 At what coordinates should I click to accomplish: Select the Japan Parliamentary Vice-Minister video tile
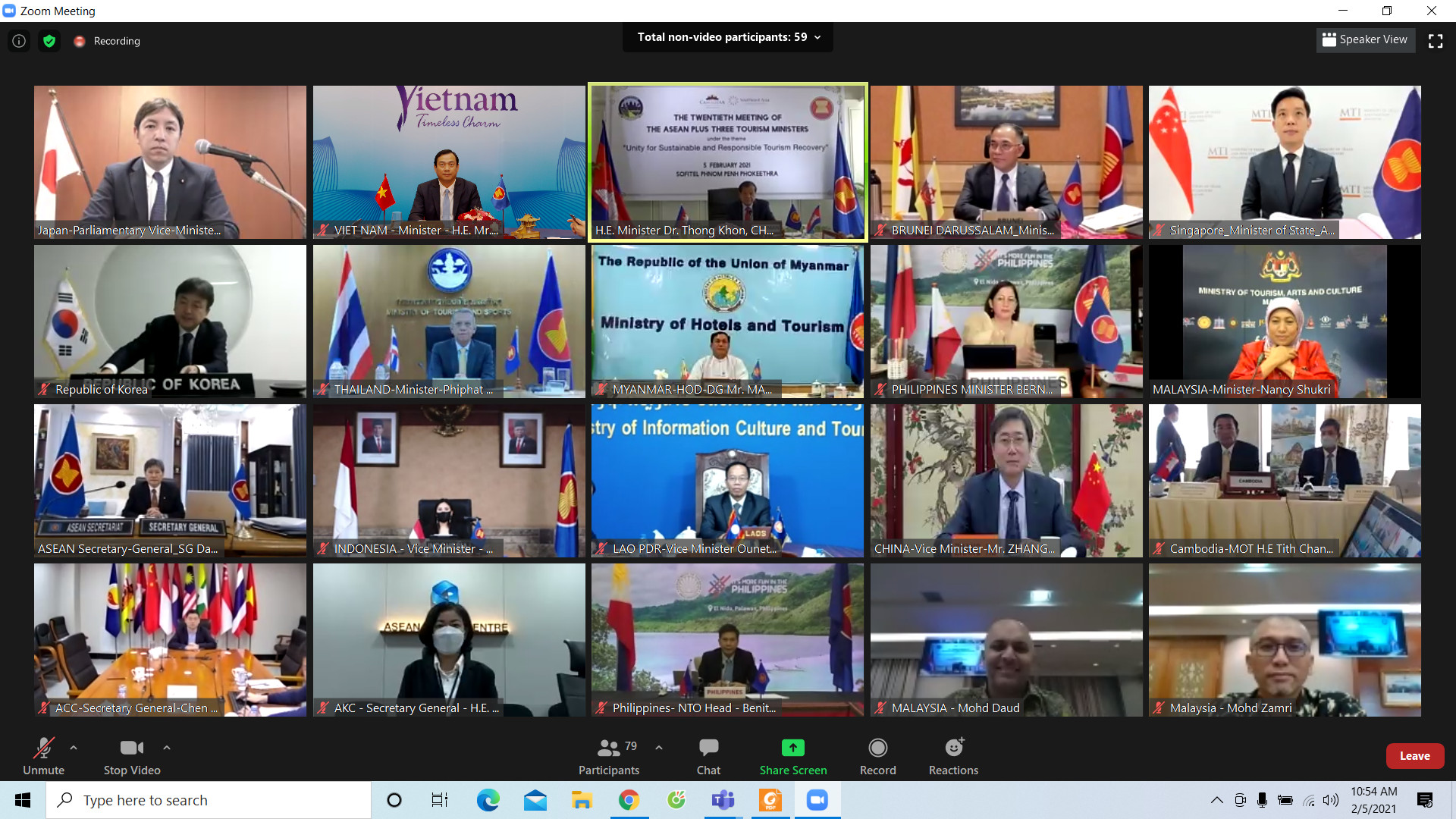pyautogui.click(x=170, y=162)
